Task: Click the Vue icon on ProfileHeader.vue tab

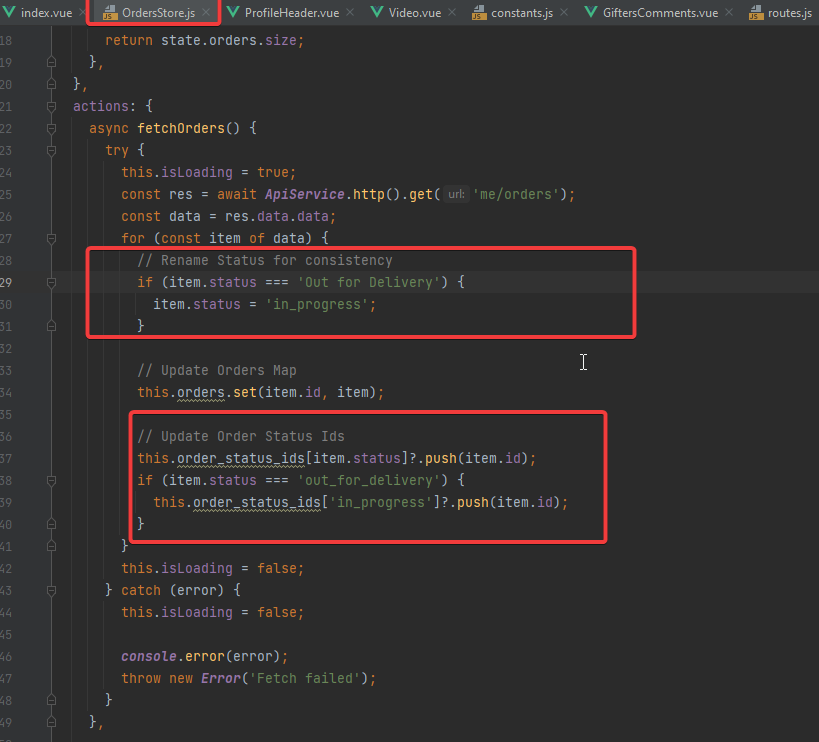Action: (x=233, y=12)
